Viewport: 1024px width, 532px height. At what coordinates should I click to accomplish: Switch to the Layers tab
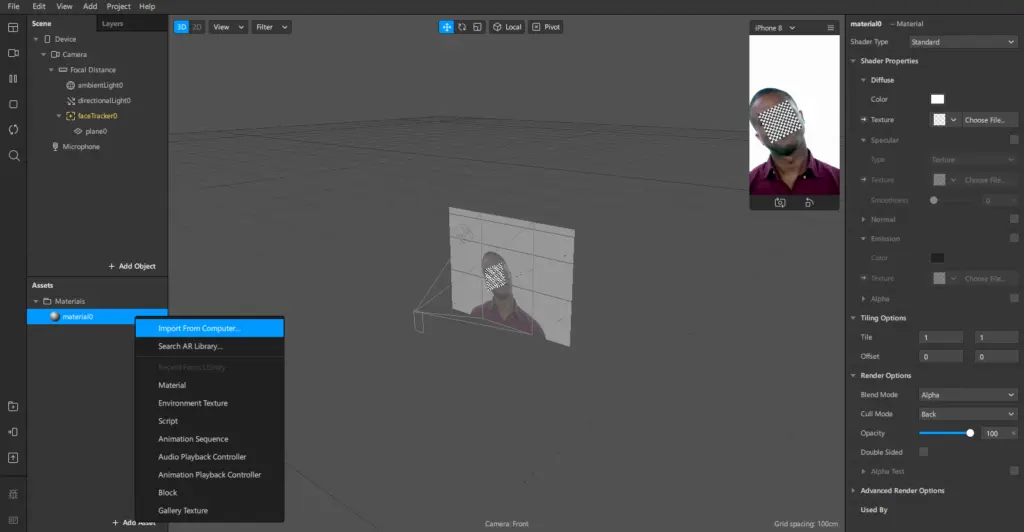tap(113, 23)
